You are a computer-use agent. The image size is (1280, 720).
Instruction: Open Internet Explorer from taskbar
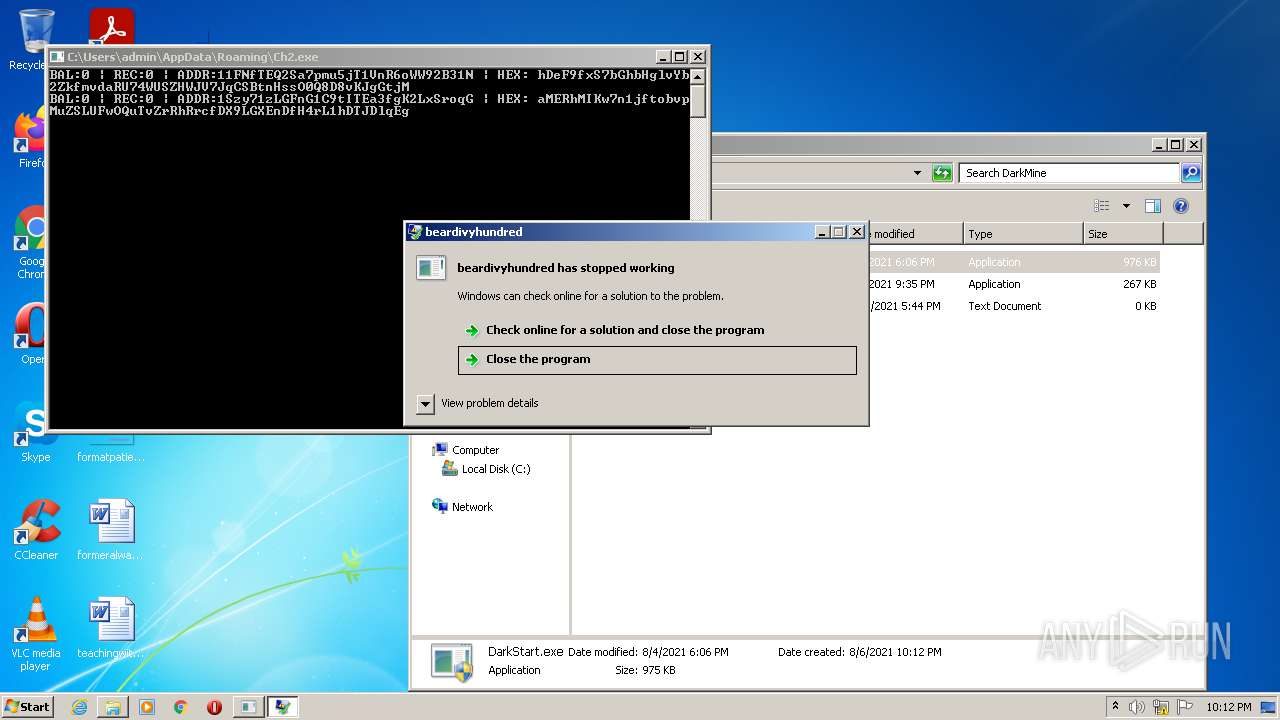coord(79,707)
